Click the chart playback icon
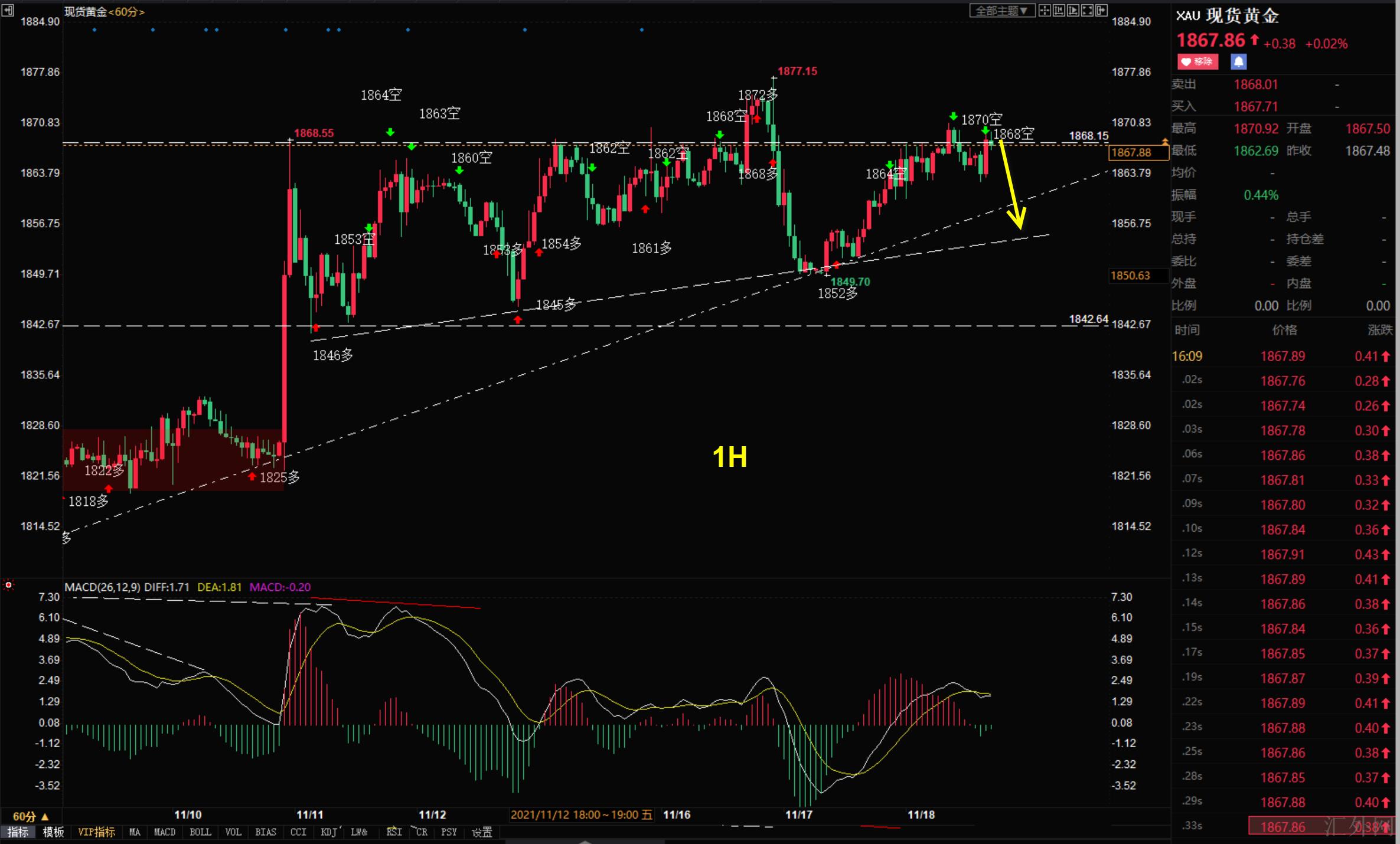The height and width of the screenshot is (844, 1400). tap(1073, 11)
